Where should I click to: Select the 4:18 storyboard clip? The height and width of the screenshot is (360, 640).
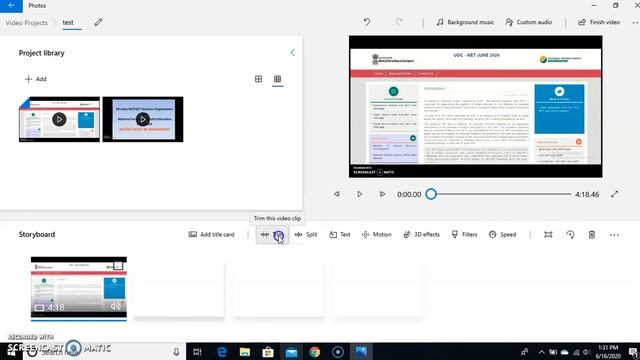pos(79,287)
